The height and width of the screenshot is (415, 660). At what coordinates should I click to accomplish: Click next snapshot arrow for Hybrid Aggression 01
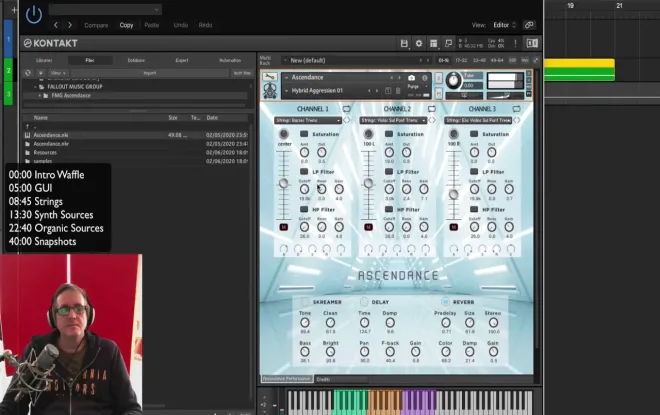pyautogui.click(x=377, y=91)
